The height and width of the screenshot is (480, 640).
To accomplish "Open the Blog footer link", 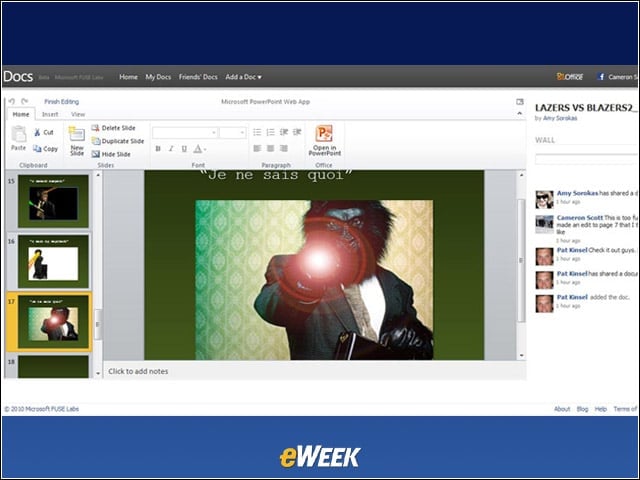I will pyautogui.click(x=582, y=409).
